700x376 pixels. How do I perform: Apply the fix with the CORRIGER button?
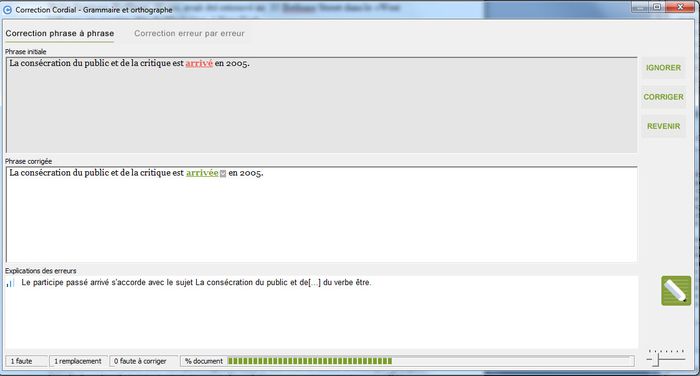[x=663, y=97]
